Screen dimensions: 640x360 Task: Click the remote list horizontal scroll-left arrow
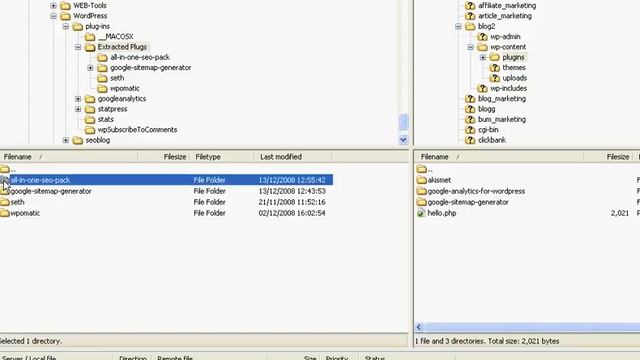coord(419,327)
